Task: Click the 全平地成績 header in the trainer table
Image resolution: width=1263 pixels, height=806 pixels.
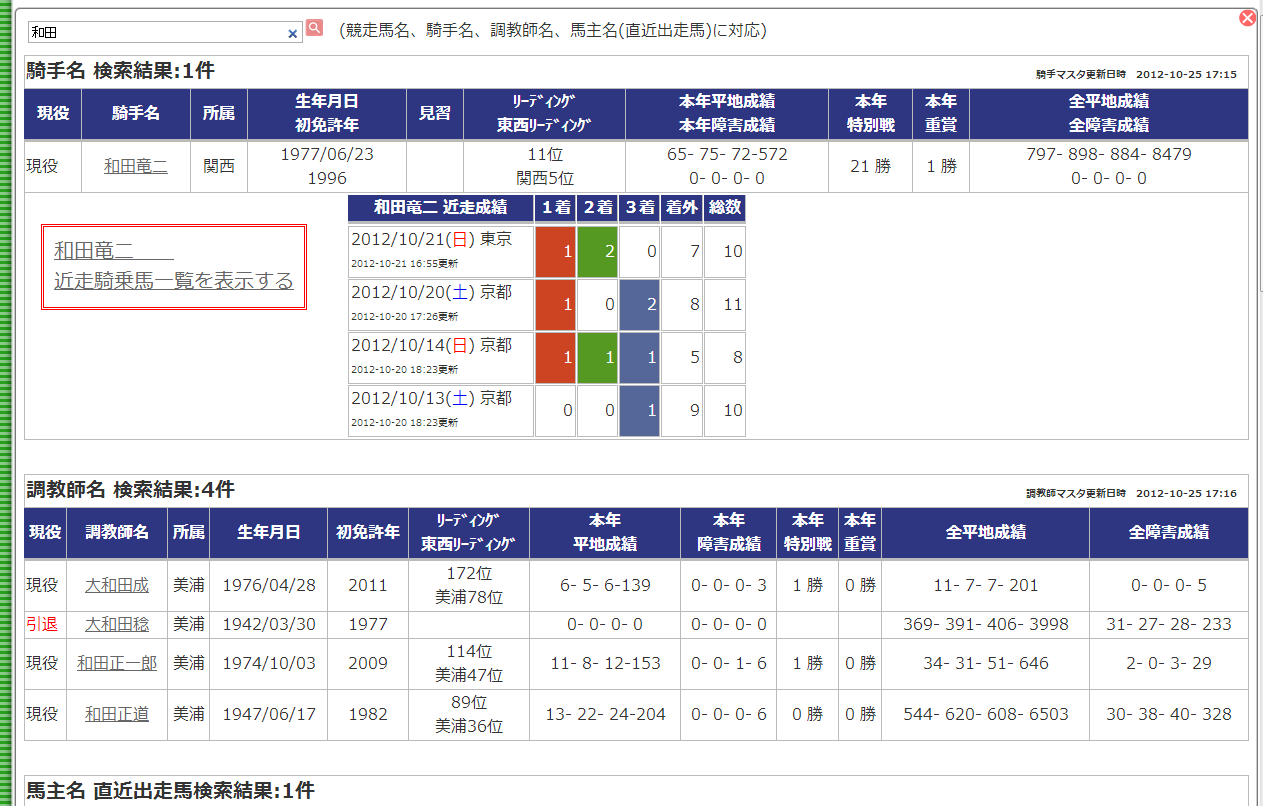Action: click(985, 532)
